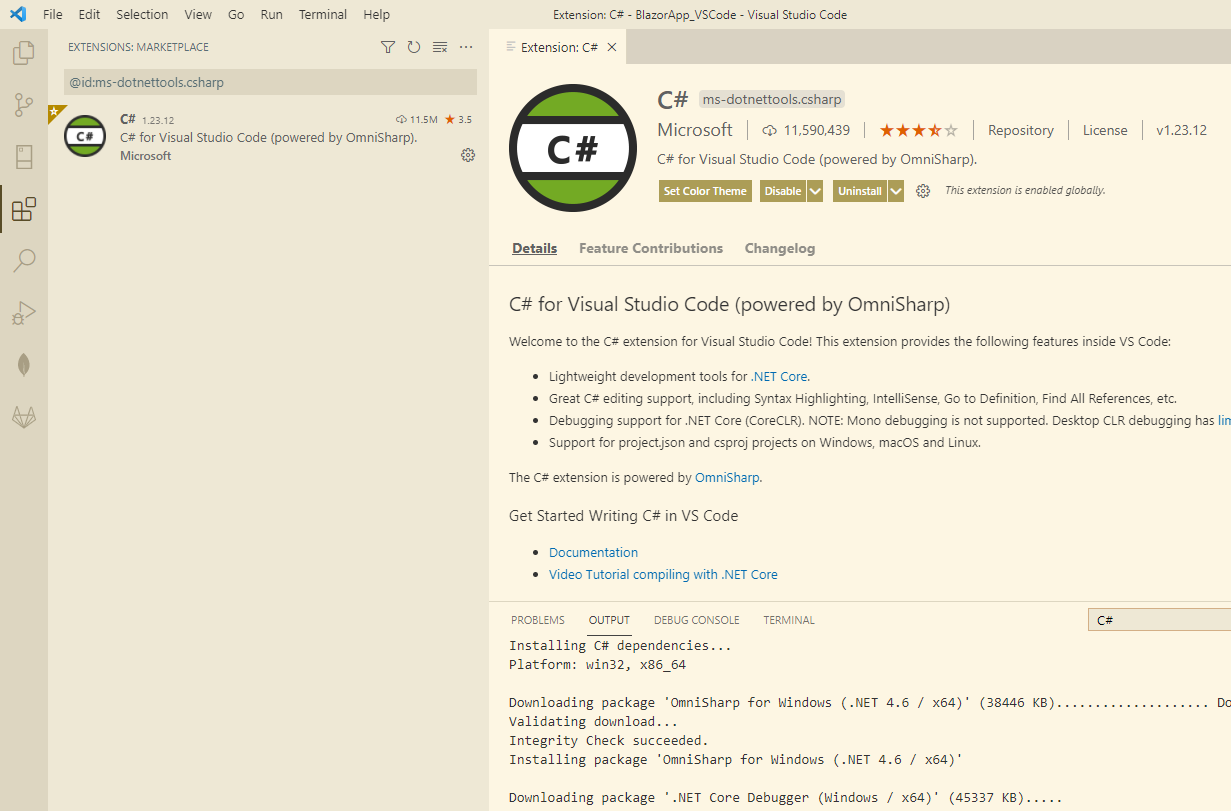Click the Microsoft publisher link
The width and height of the screenshot is (1231, 811).
coord(695,130)
